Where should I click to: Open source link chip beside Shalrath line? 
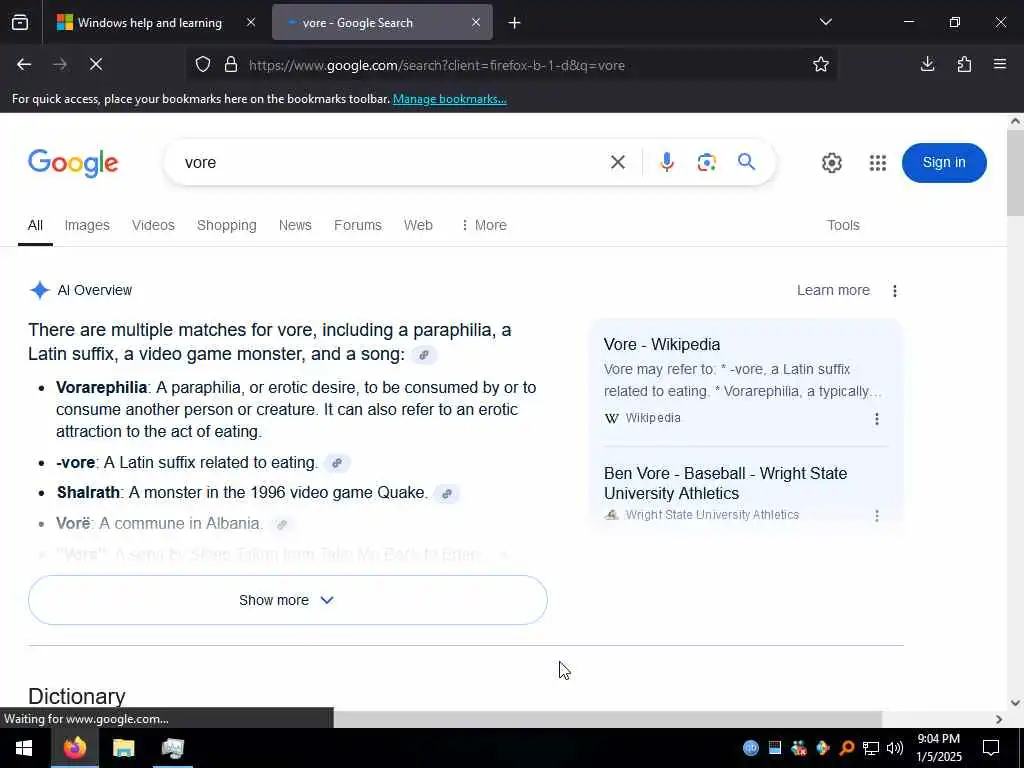447,494
